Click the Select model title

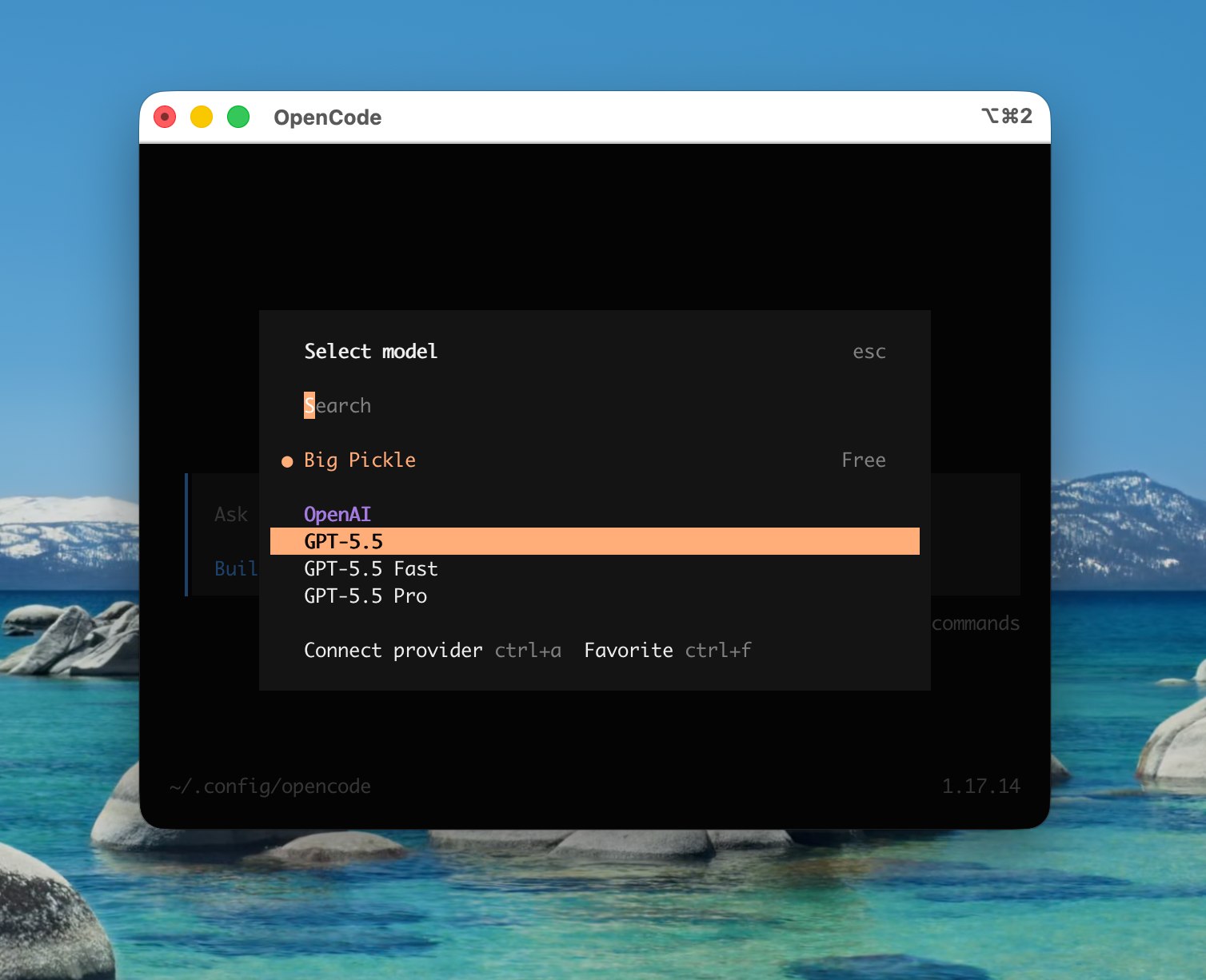[371, 351]
